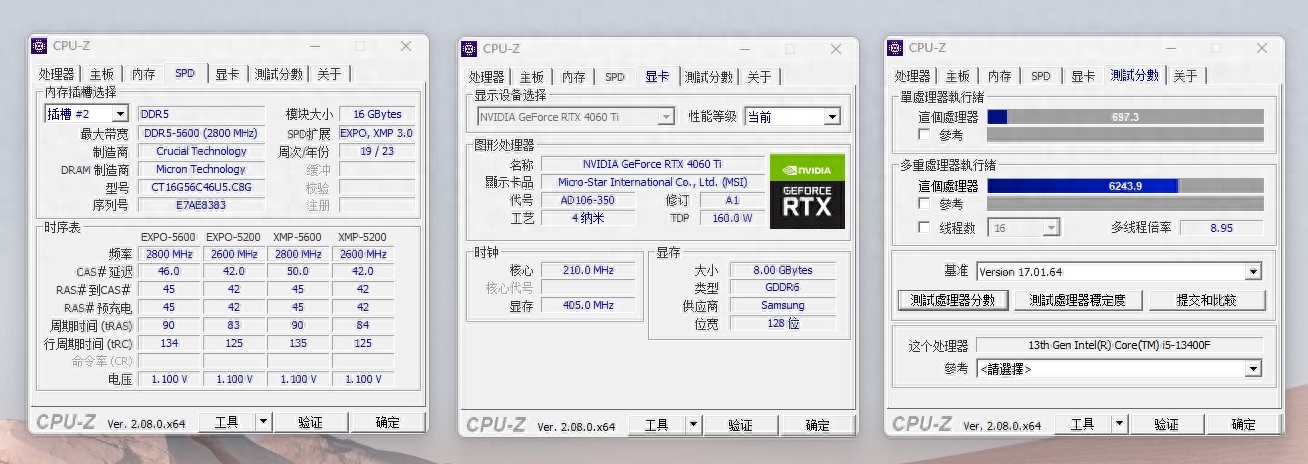The image size is (1308, 464).
Task: Switch to 主板 tab in benchmark window
Action: pyautogui.click(x=958, y=76)
